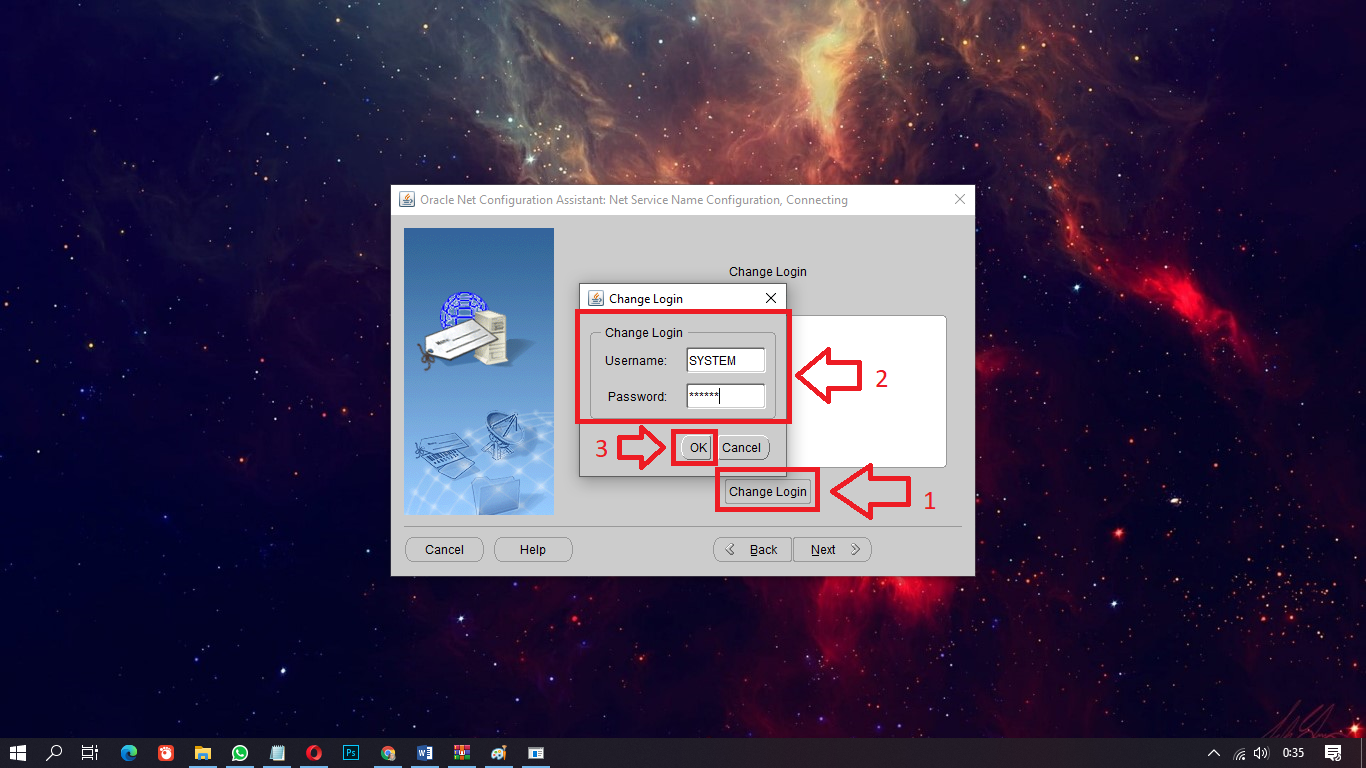Open WinRAR from the taskbar
1366x768 pixels.
click(x=462, y=753)
